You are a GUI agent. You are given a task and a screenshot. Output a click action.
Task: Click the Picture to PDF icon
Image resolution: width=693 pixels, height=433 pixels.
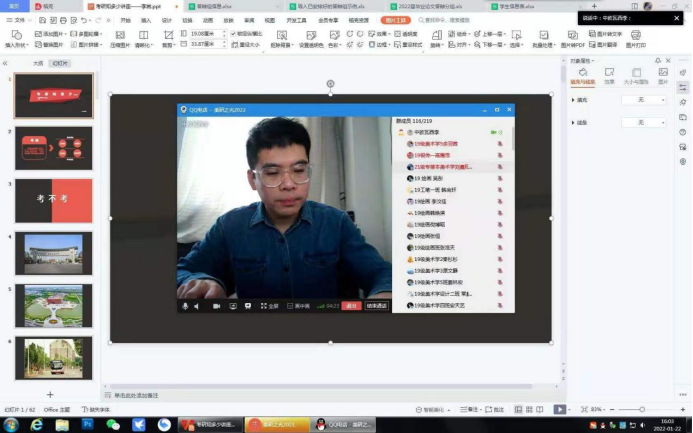572,35
